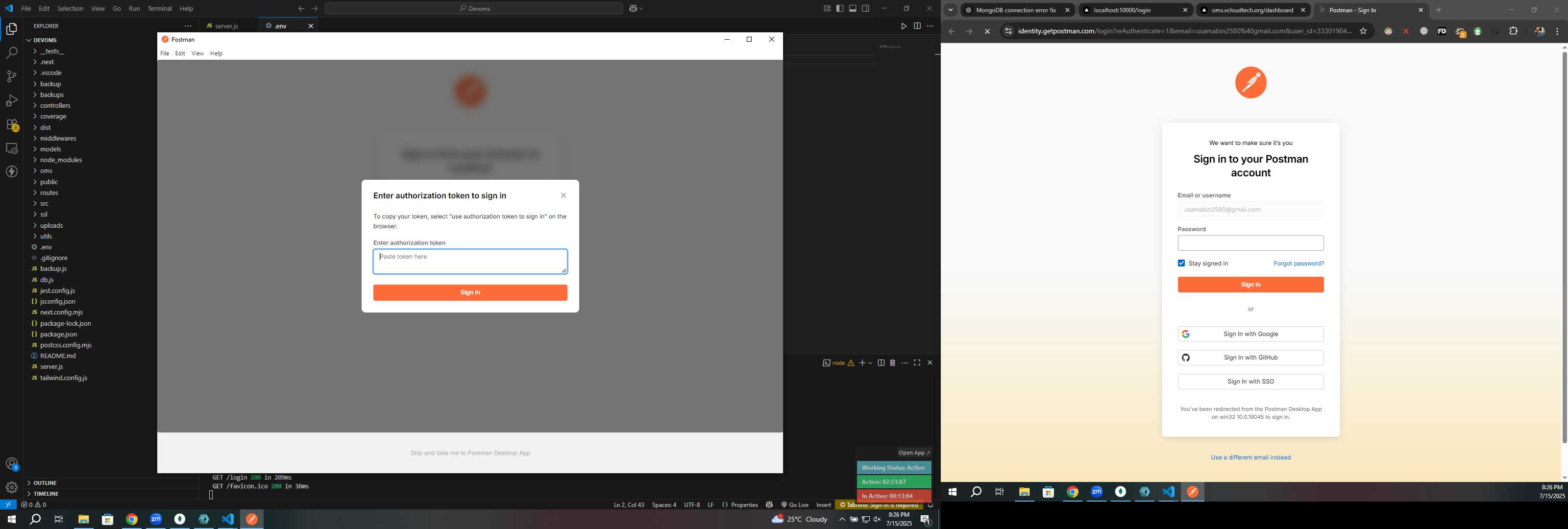1568x529 pixels.
Task: Toggle the Secondary Side Bar in VS Code
Action: [865, 8]
